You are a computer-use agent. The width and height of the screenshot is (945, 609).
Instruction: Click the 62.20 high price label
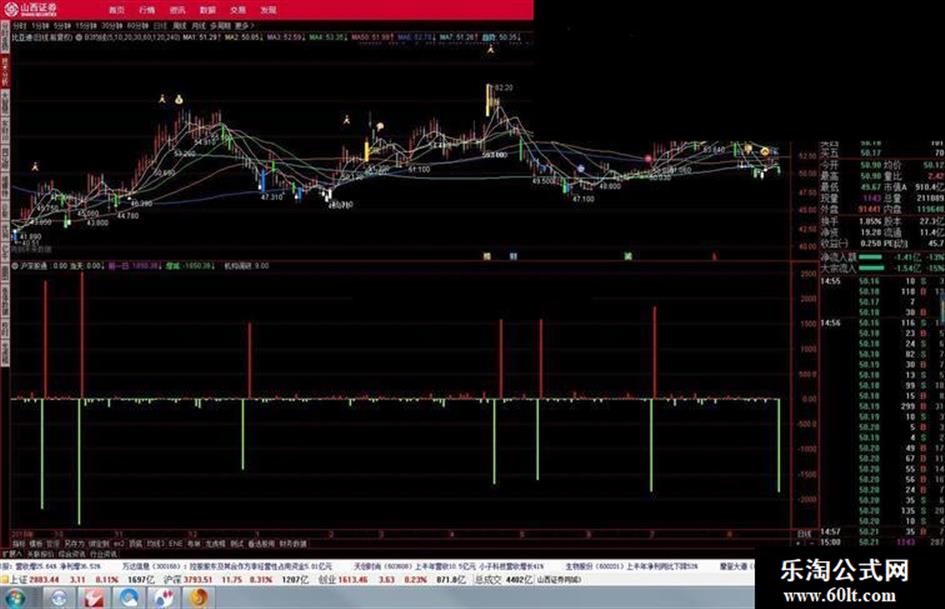(503, 88)
